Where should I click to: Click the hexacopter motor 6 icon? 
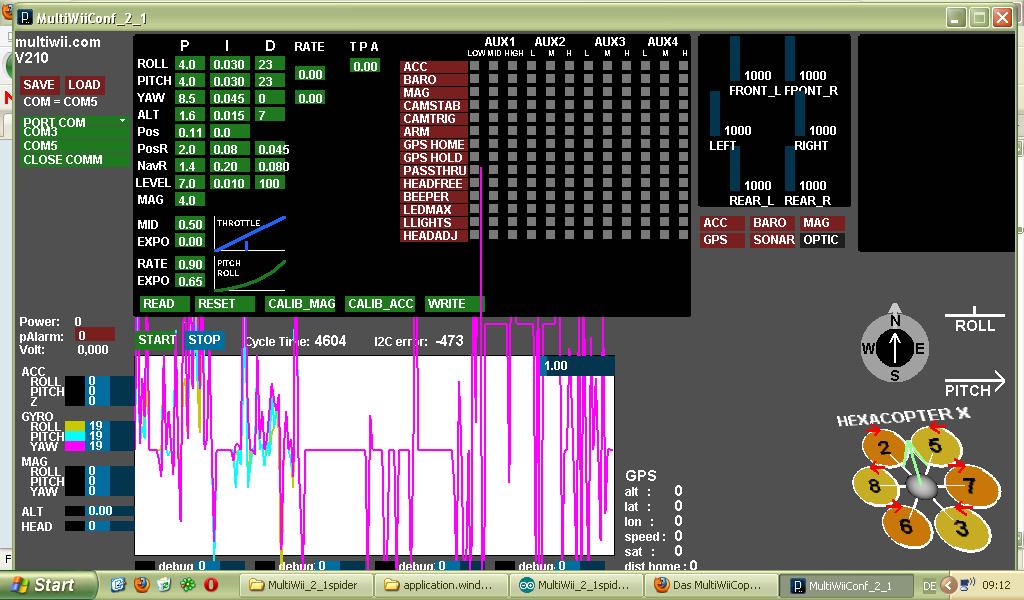(x=906, y=526)
